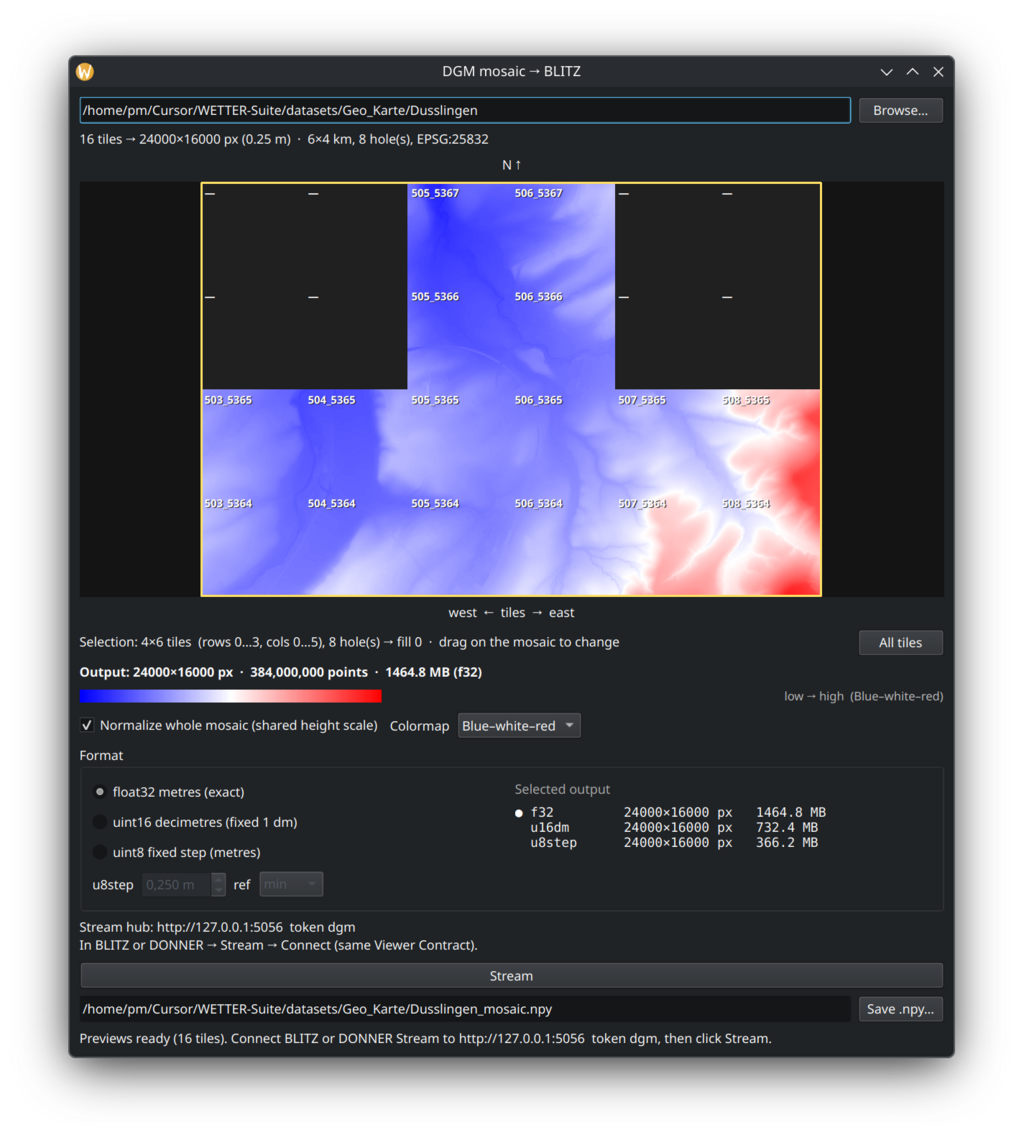Click the 'Selection: 4×6 tiles' info line

(349, 642)
